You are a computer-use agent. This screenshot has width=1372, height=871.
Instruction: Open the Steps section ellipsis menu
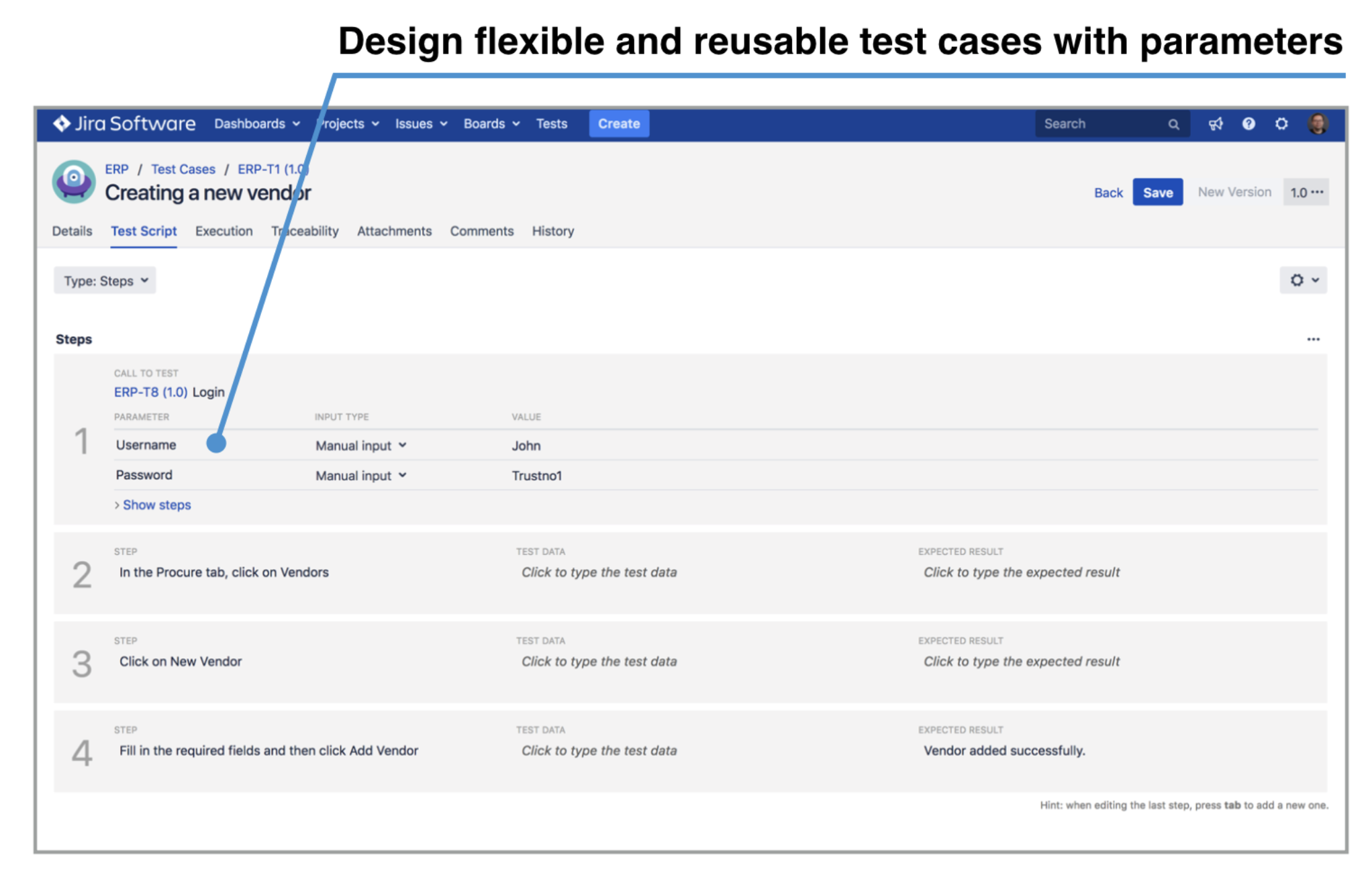point(1313,340)
